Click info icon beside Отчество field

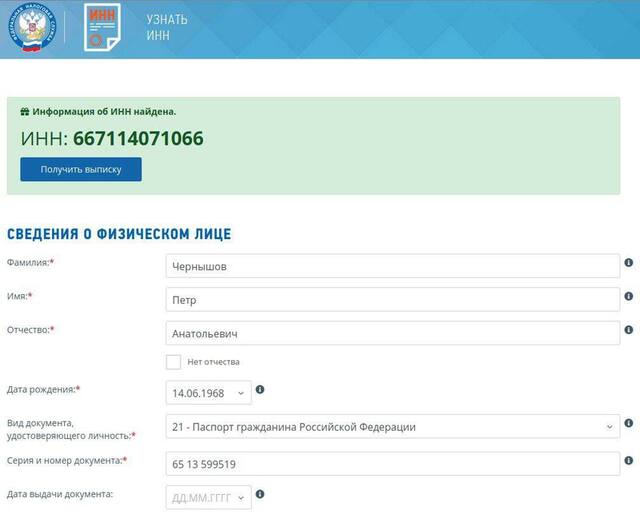point(629,330)
